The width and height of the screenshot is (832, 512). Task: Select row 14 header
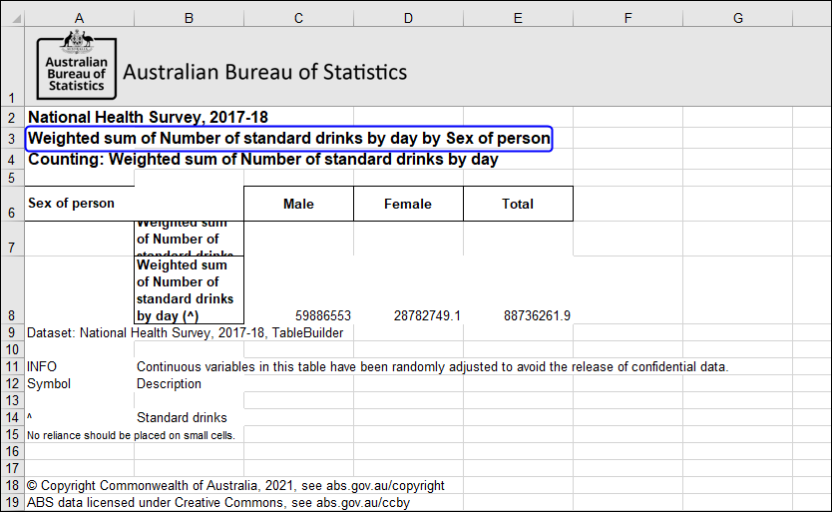pyautogui.click(x=12, y=418)
